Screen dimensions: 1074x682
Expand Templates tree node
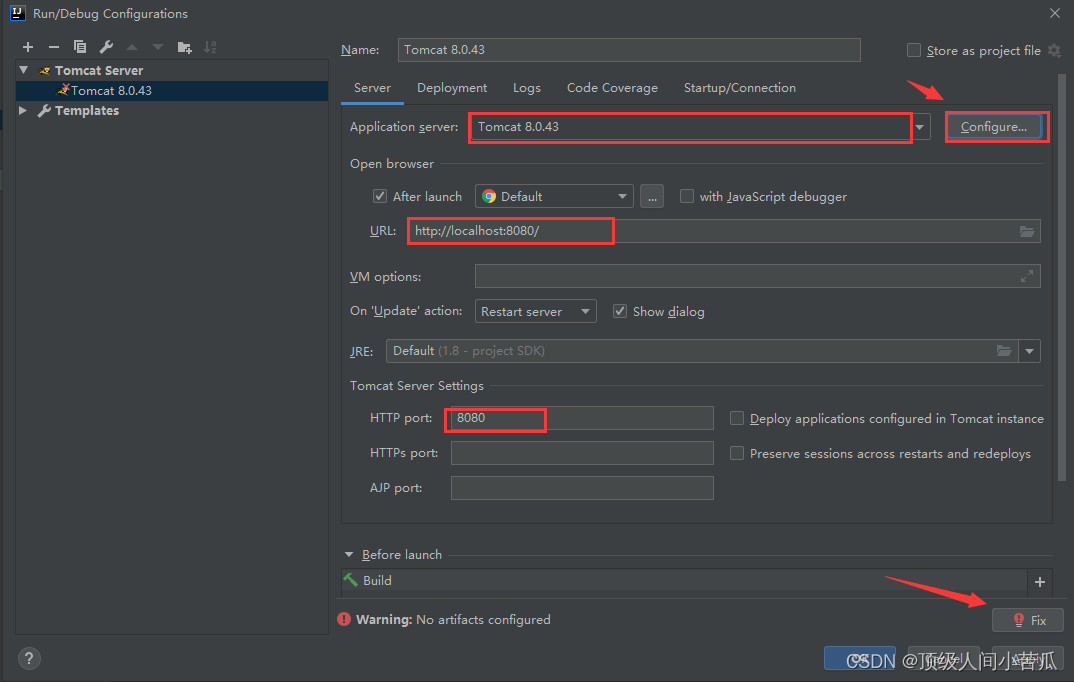click(23, 110)
